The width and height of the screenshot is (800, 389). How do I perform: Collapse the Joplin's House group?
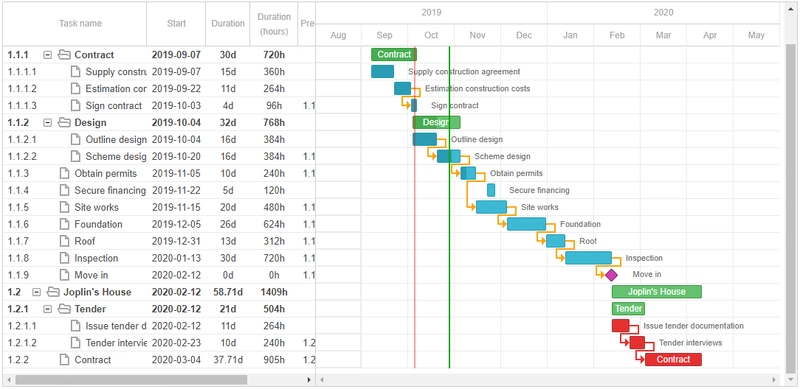[36, 292]
